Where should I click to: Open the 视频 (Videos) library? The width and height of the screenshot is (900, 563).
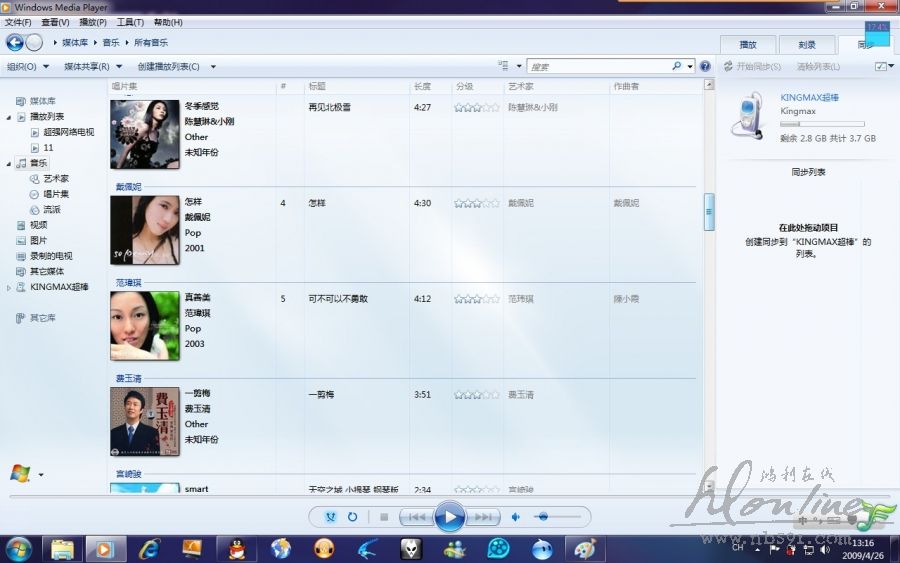coord(38,225)
